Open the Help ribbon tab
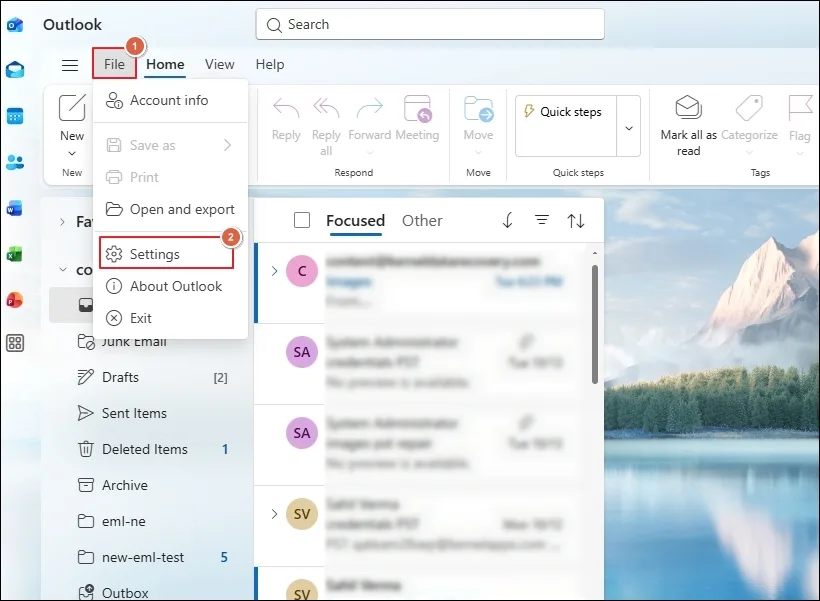820x601 pixels. pyautogui.click(x=270, y=64)
